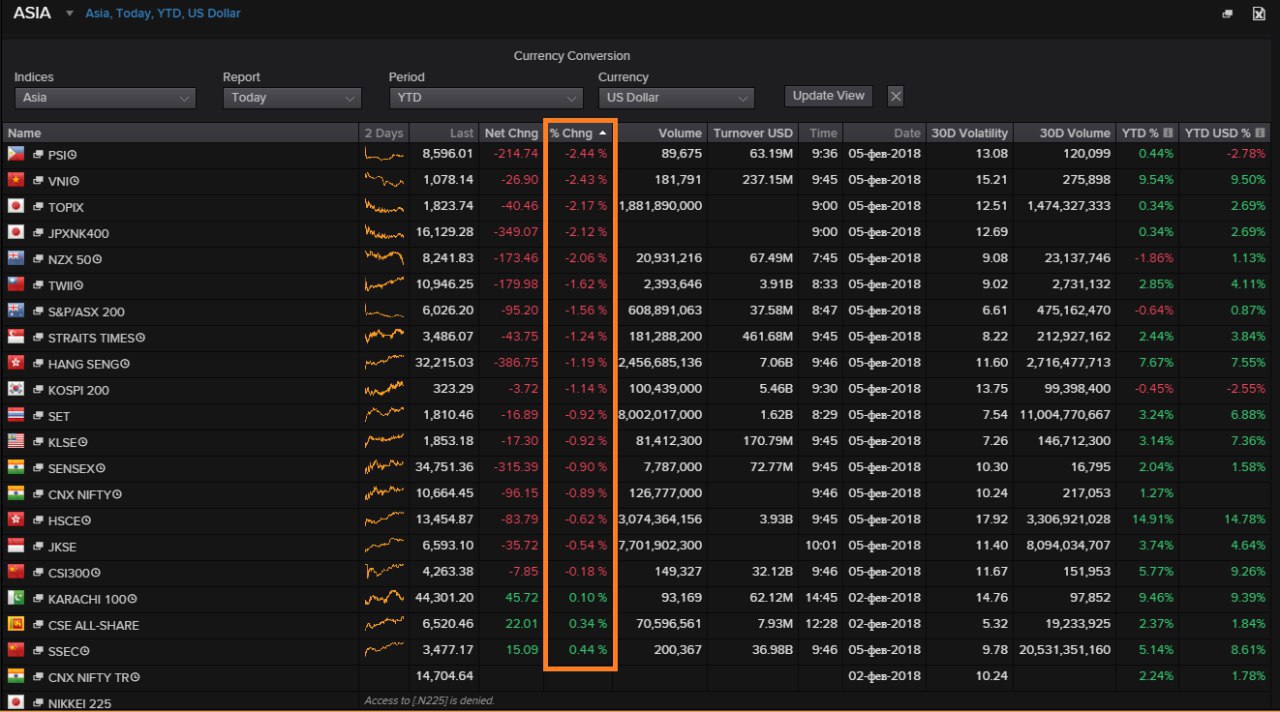Click the stacked-windows icon beside JPXNK400
The height and width of the screenshot is (712, 1280).
[x=38, y=233]
